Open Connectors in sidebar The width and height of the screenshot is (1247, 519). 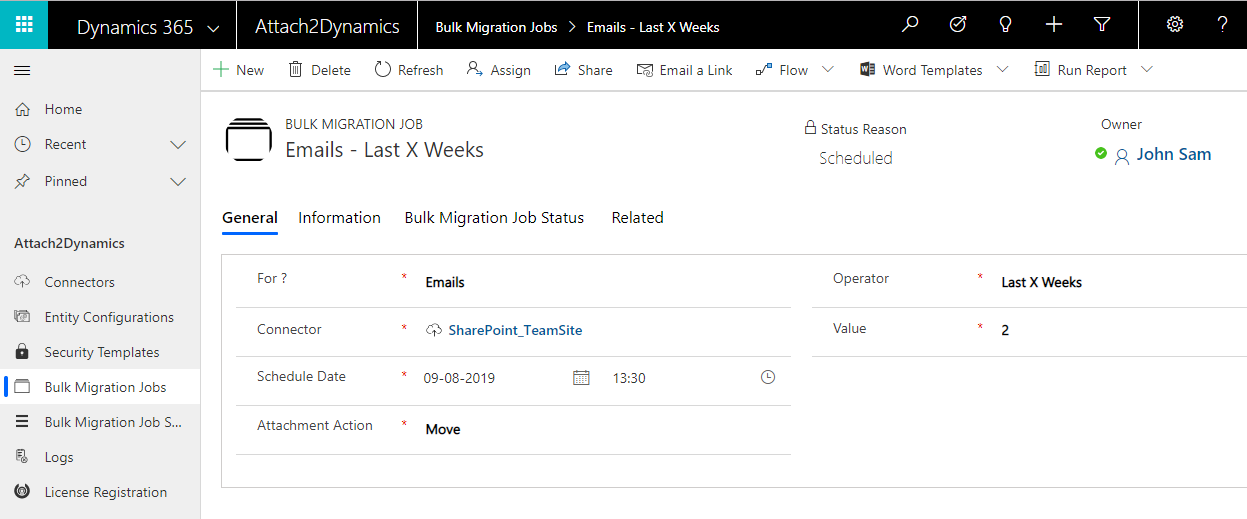pyautogui.click(x=100, y=282)
